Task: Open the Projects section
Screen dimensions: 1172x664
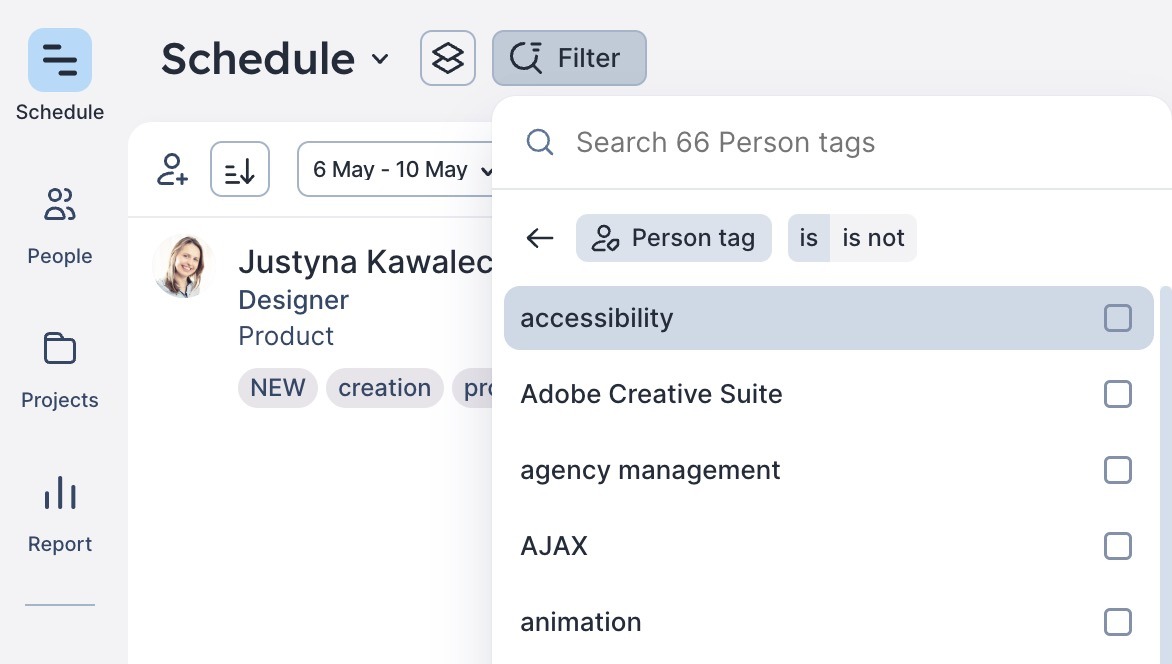Action: [x=59, y=349]
